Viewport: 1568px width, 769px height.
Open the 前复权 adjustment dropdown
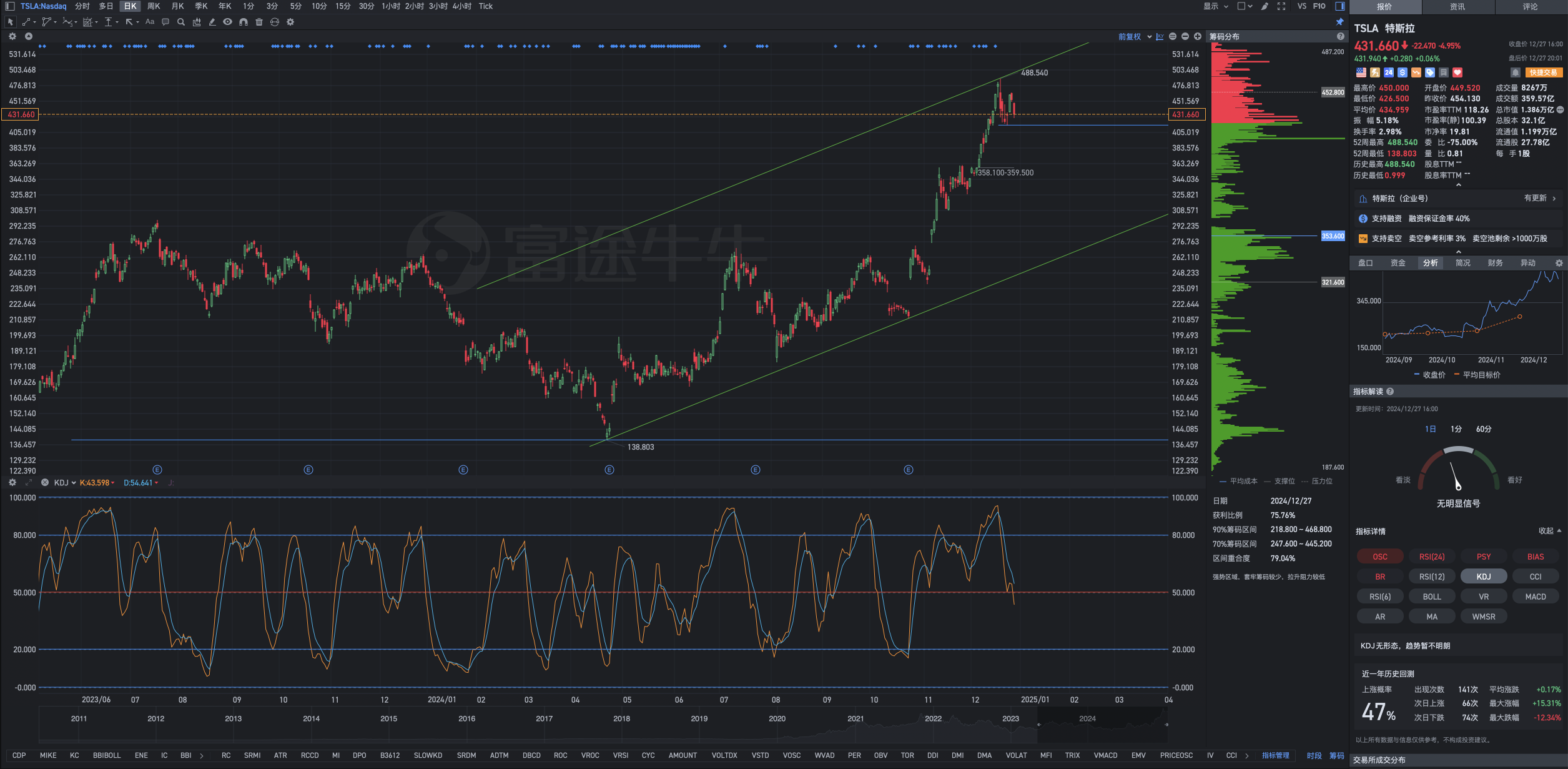pyautogui.click(x=1134, y=37)
